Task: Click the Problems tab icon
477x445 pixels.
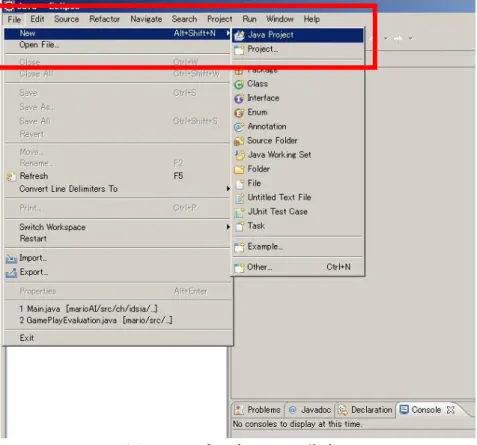Action: click(x=239, y=410)
